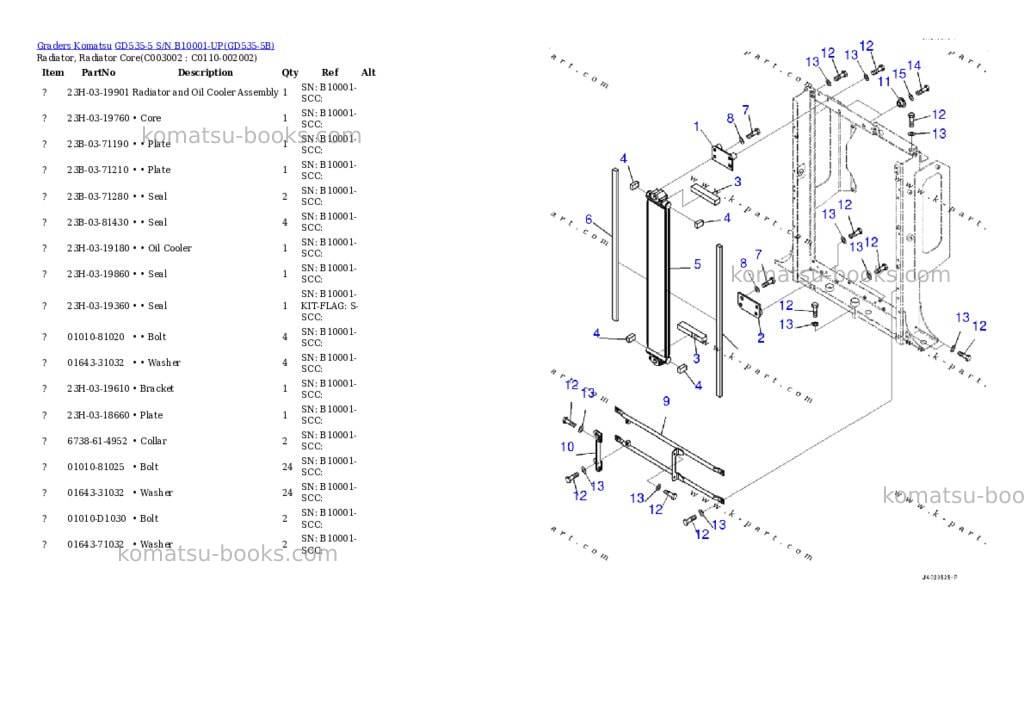Click the Oil Cooler description text
This screenshot has height=725, width=1024.
[x=170, y=248]
